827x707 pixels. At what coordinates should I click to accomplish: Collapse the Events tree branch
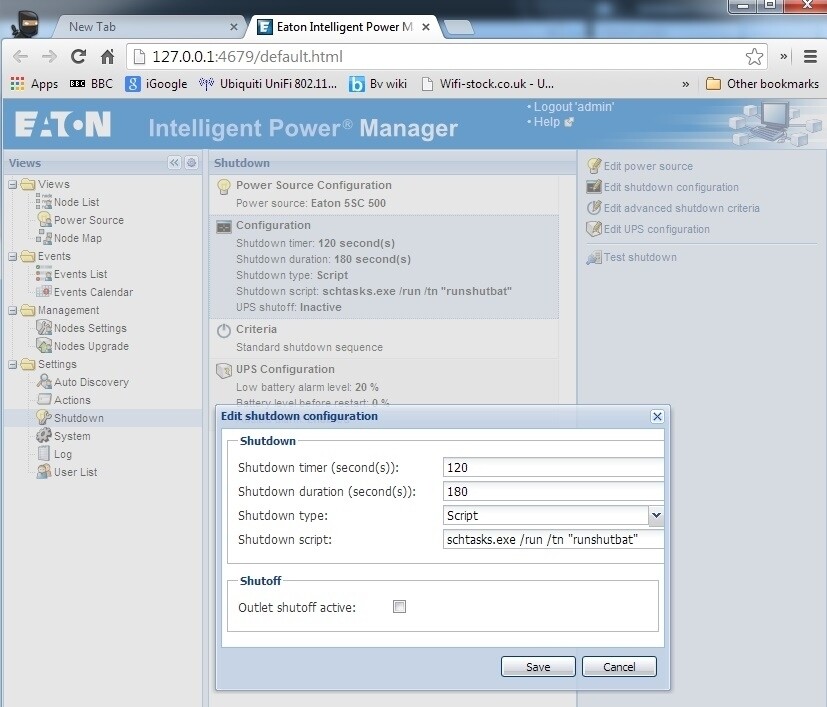click(13, 256)
